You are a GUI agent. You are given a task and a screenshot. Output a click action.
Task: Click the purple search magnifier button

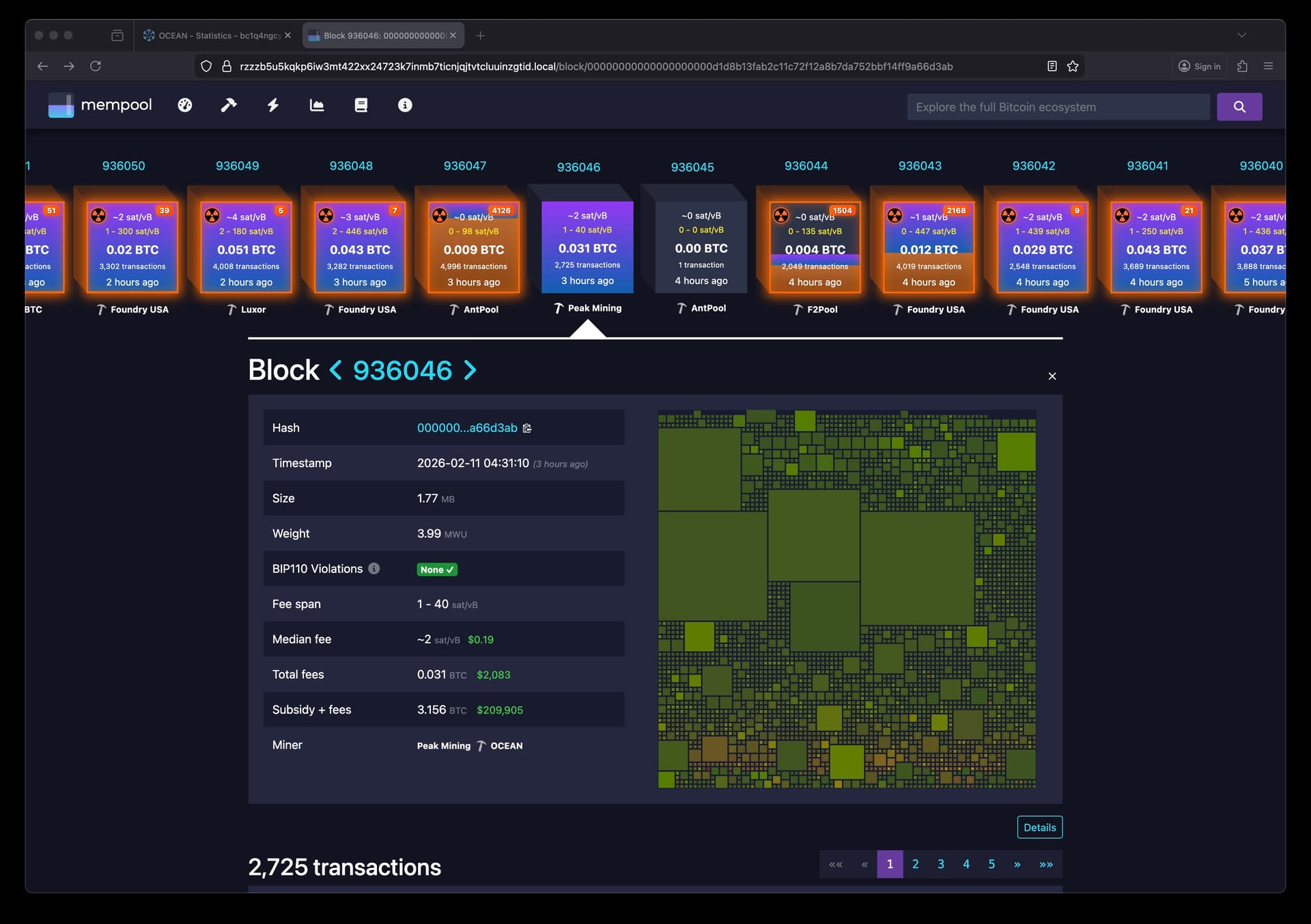pos(1239,107)
